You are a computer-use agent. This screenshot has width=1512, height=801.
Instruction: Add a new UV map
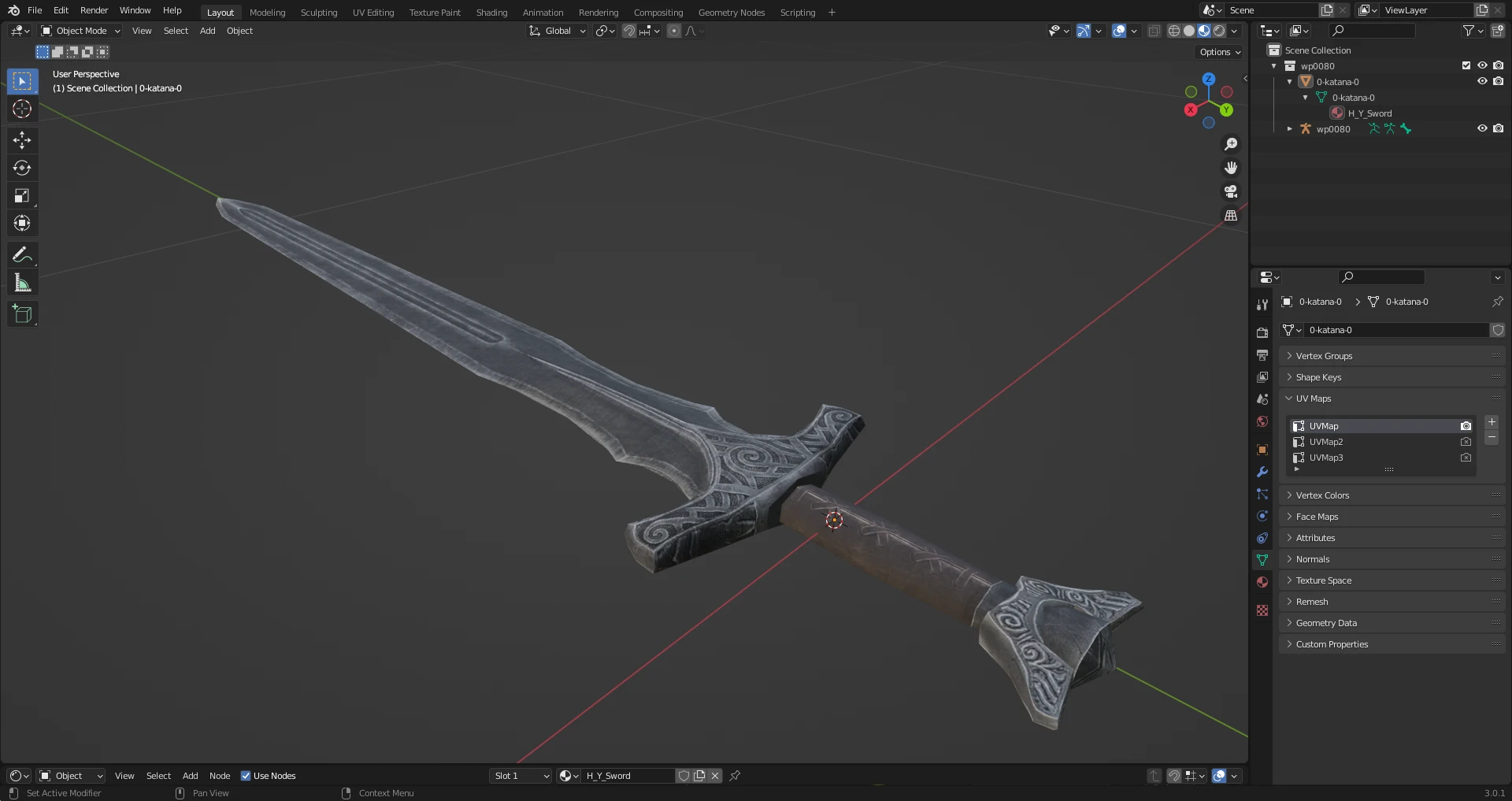(1492, 422)
